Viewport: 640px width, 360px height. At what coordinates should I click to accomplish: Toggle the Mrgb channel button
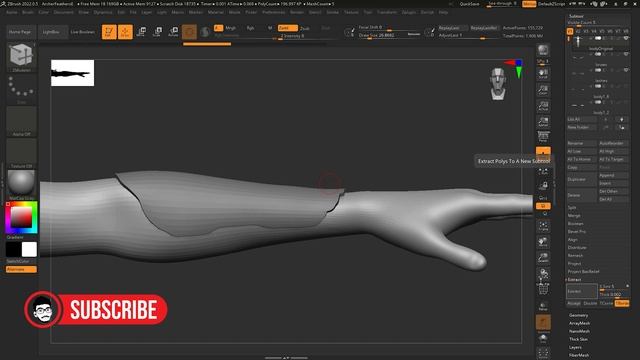[x=231, y=28]
